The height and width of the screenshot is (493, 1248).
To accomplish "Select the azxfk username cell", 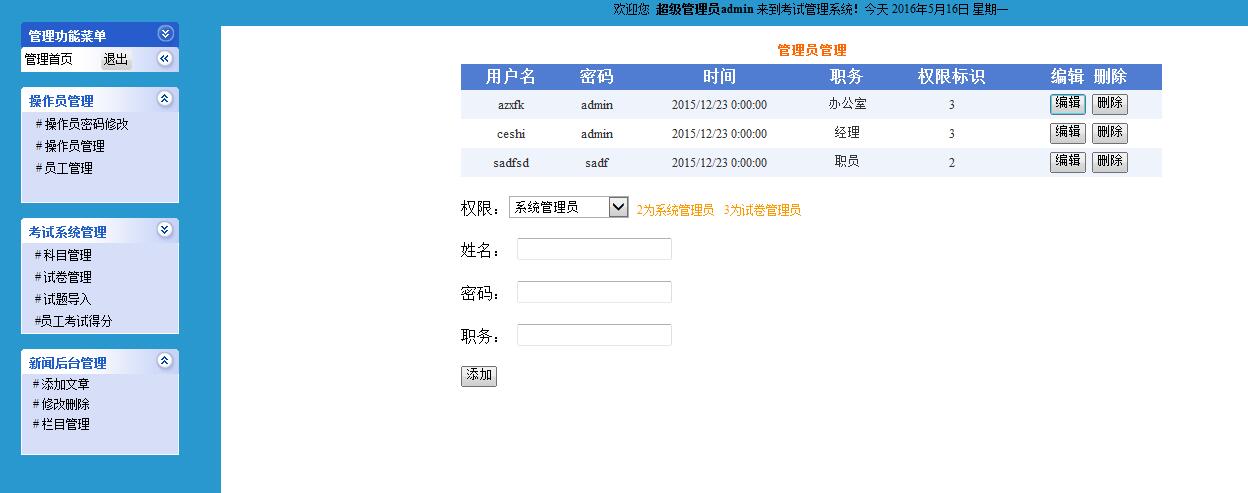I will point(511,105).
